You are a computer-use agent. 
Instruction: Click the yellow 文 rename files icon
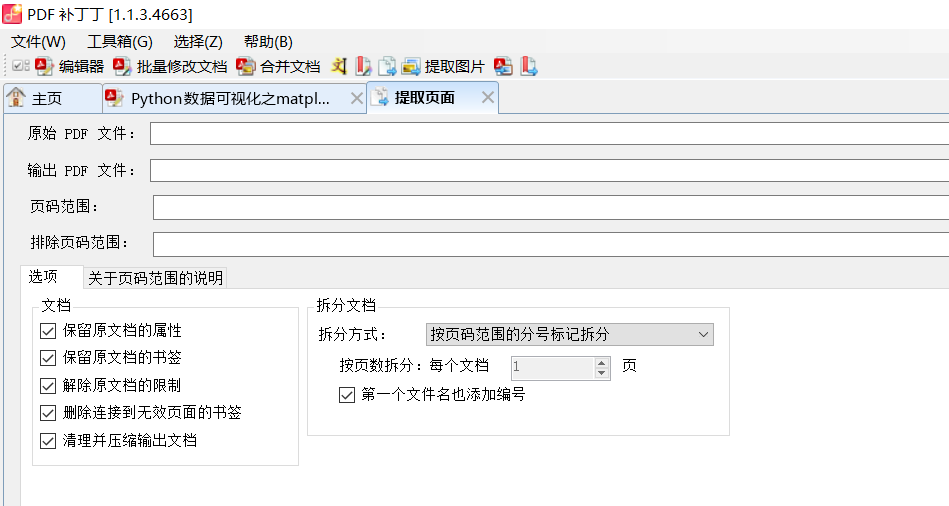click(339, 66)
